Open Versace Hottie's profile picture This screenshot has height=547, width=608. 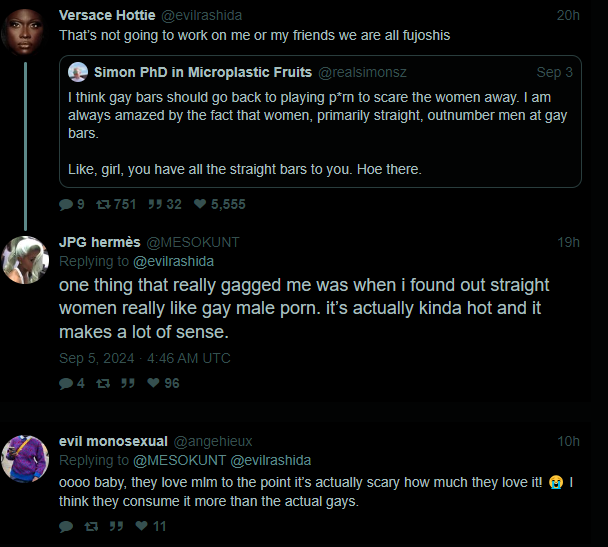tap(25, 35)
